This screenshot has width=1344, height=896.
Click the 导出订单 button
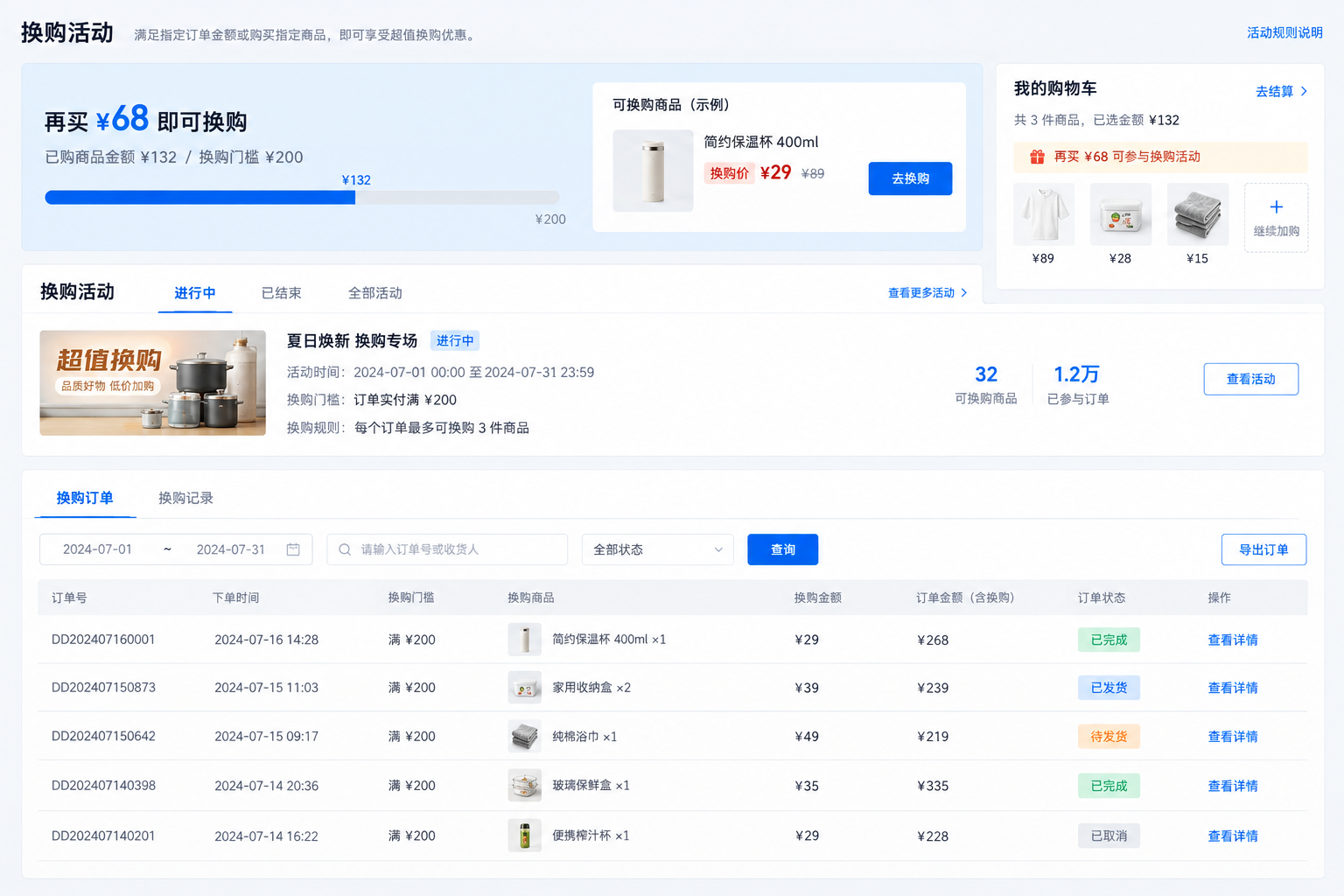tap(1263, 549)
